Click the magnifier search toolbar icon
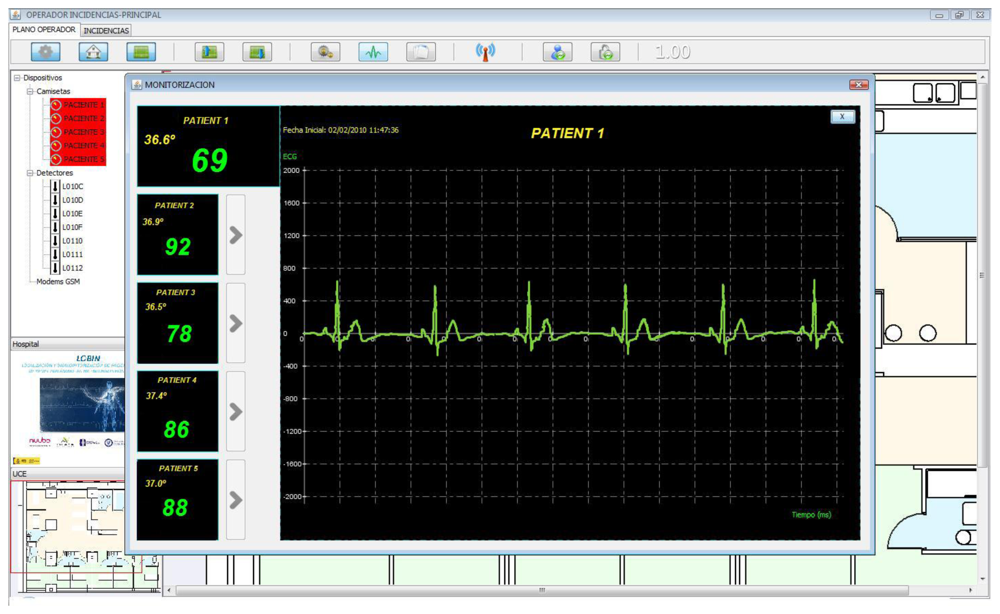Image resolution: width=1000 pixels, height=614 pixels. [326, 52]
